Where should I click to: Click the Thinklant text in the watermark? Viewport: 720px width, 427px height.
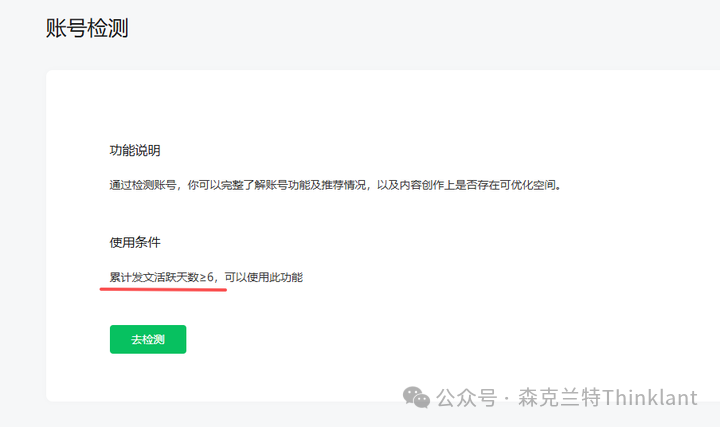[x=649, y=398]
